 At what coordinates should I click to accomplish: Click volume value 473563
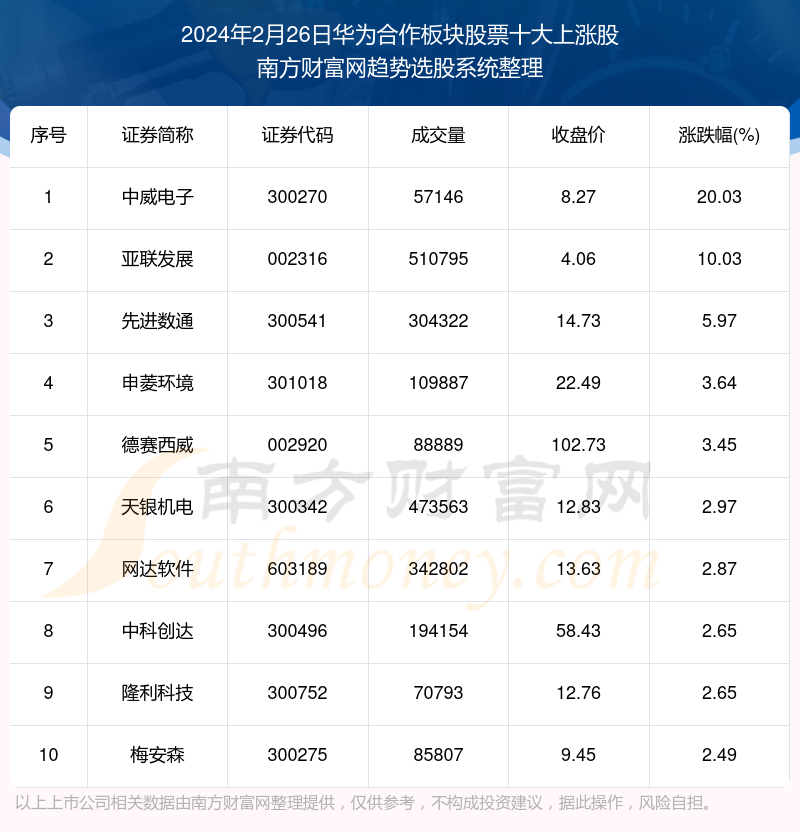pos(438,507)
